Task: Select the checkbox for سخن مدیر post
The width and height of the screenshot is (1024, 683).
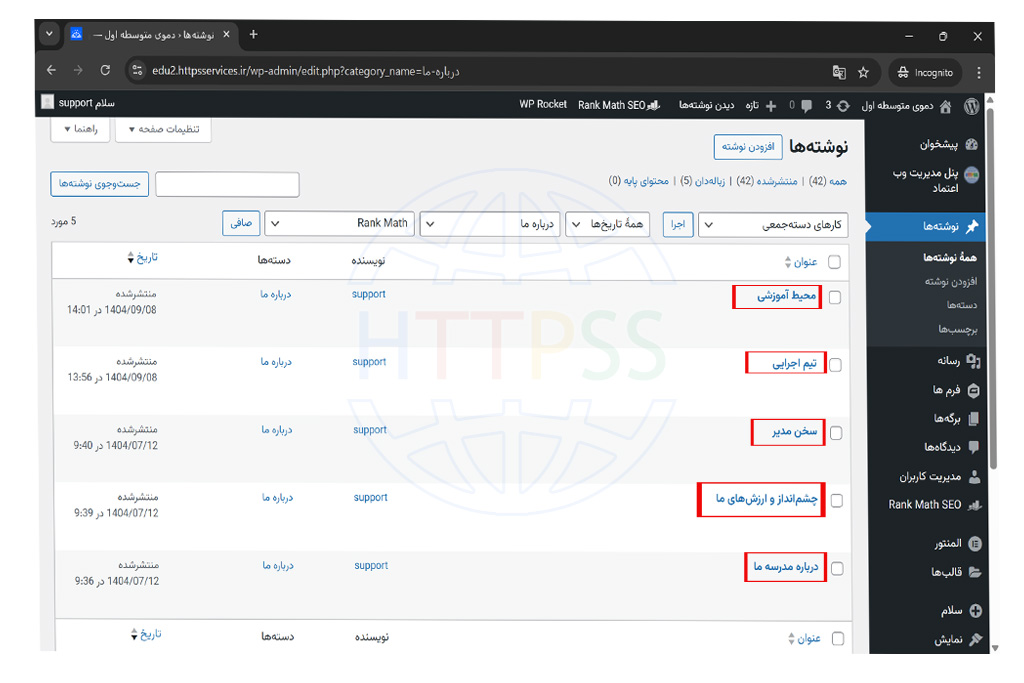Action: [x=835, y=433]
